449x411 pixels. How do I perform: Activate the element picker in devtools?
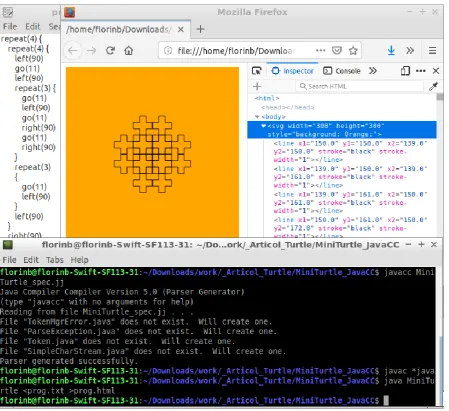pos(257,71)
